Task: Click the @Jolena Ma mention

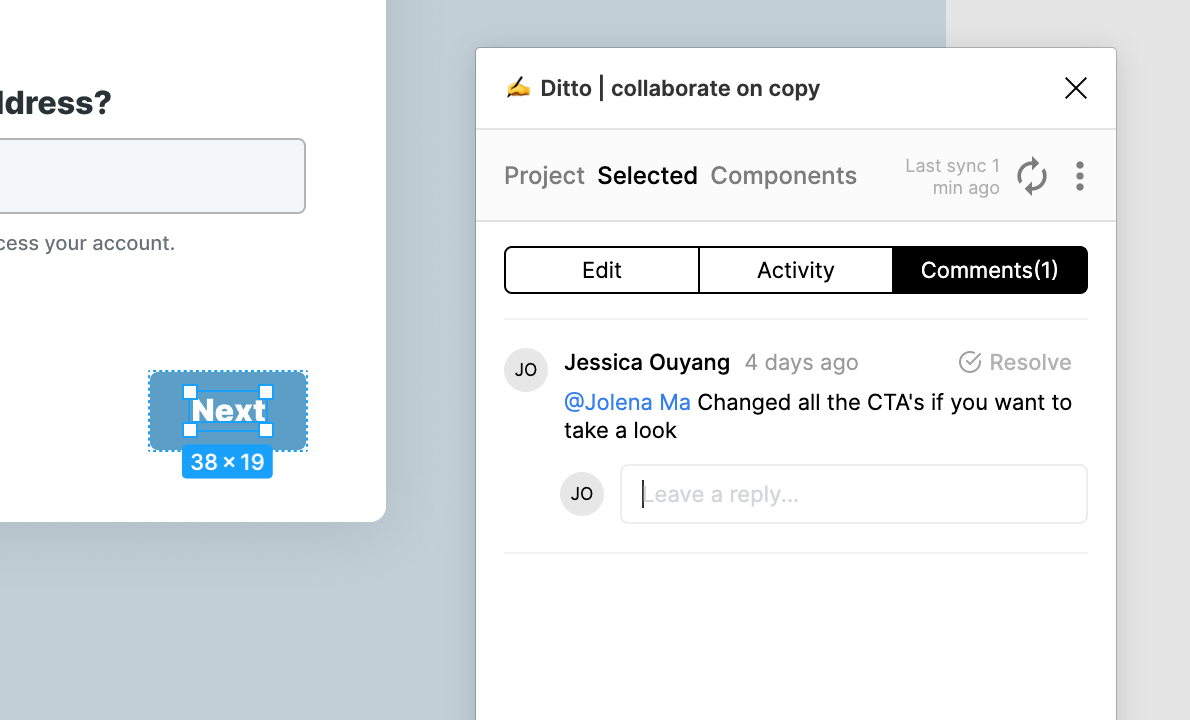Action: (x=627, y=402)
